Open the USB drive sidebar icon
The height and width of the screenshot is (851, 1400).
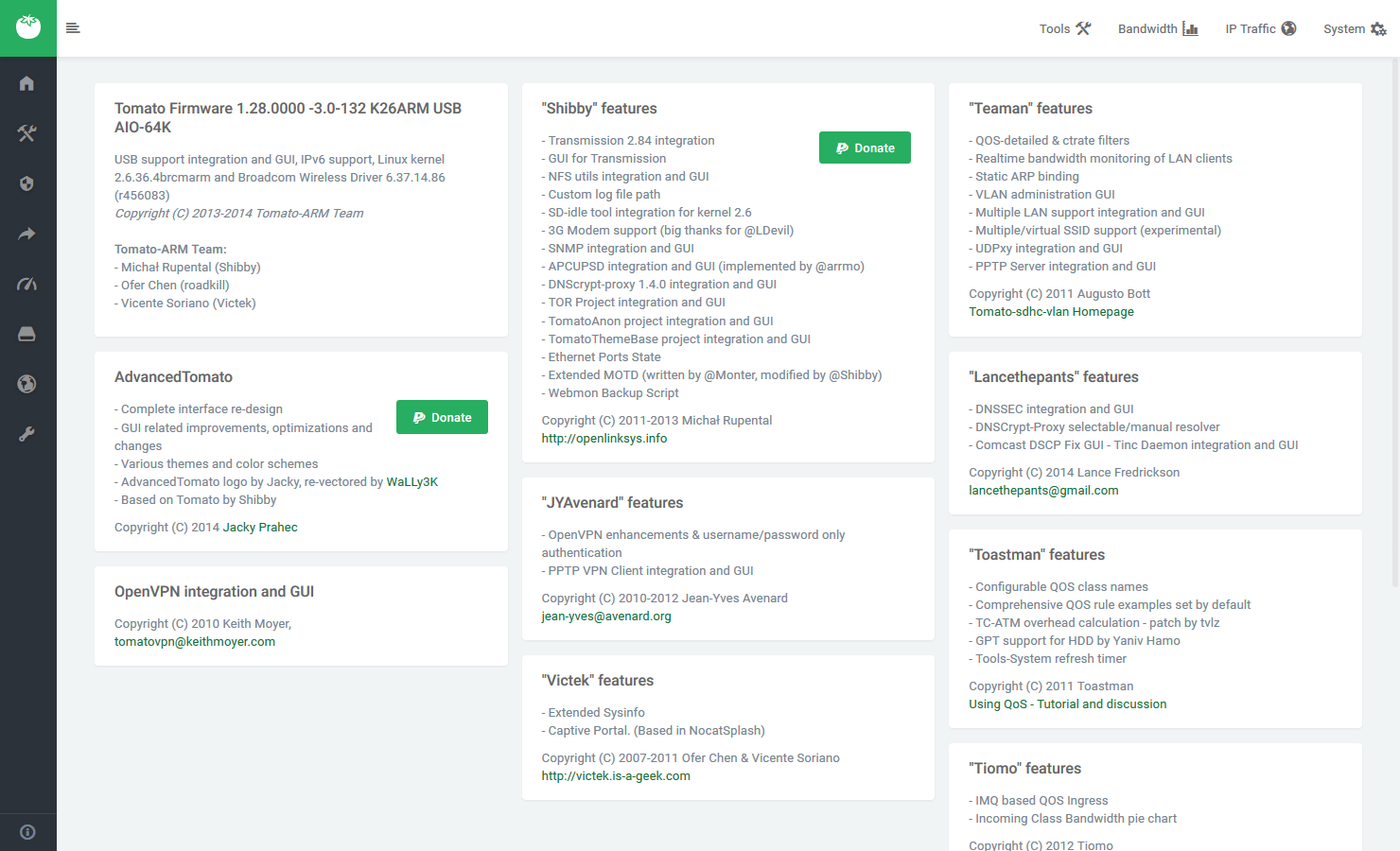(26, 334)
